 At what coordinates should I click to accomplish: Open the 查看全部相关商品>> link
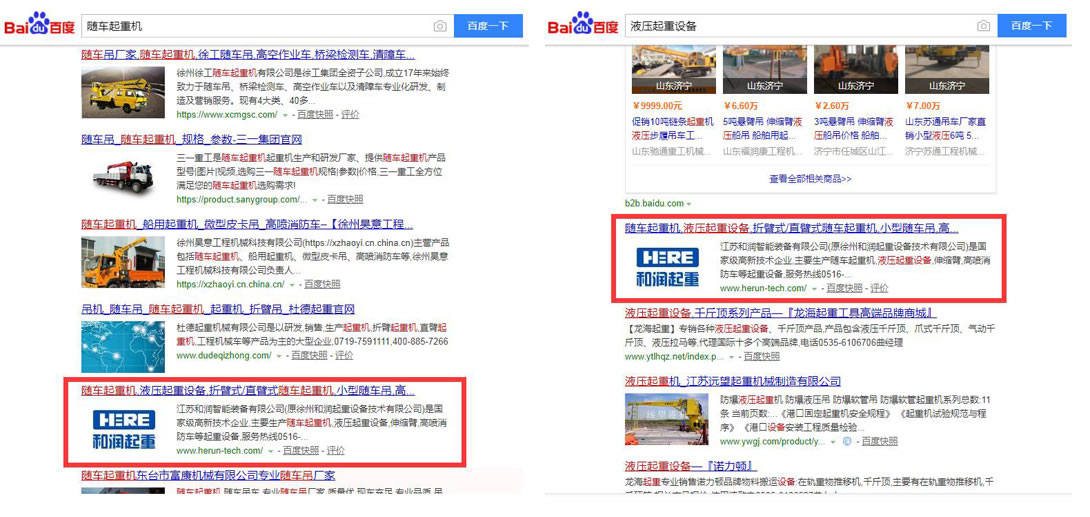pyautogui.click(x=809, y=179)
